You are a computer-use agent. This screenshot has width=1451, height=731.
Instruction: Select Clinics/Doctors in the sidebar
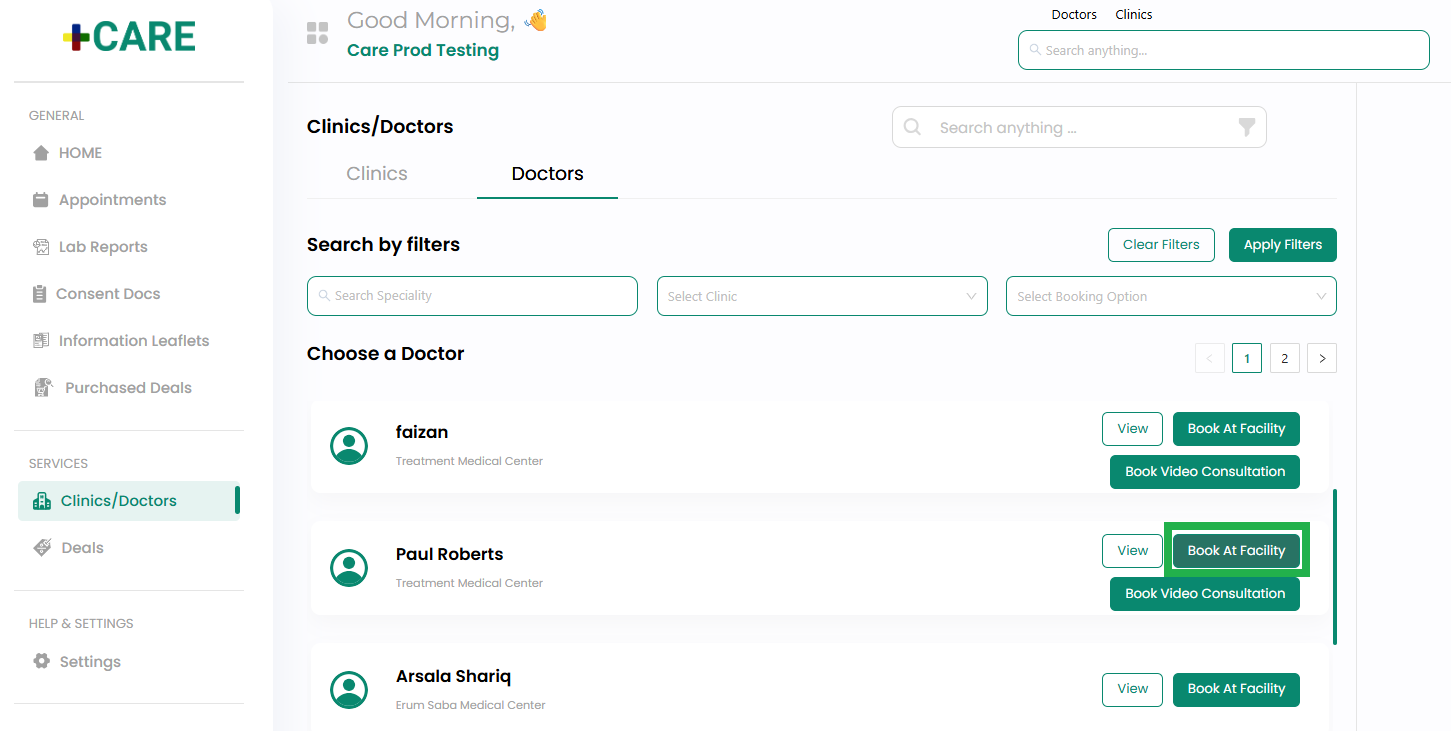(x=128, y=501)
